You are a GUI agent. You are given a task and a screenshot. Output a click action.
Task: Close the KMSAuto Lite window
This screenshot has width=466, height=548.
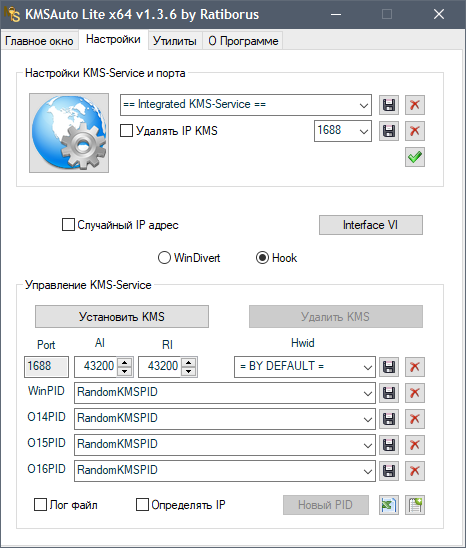coord(439,14)
